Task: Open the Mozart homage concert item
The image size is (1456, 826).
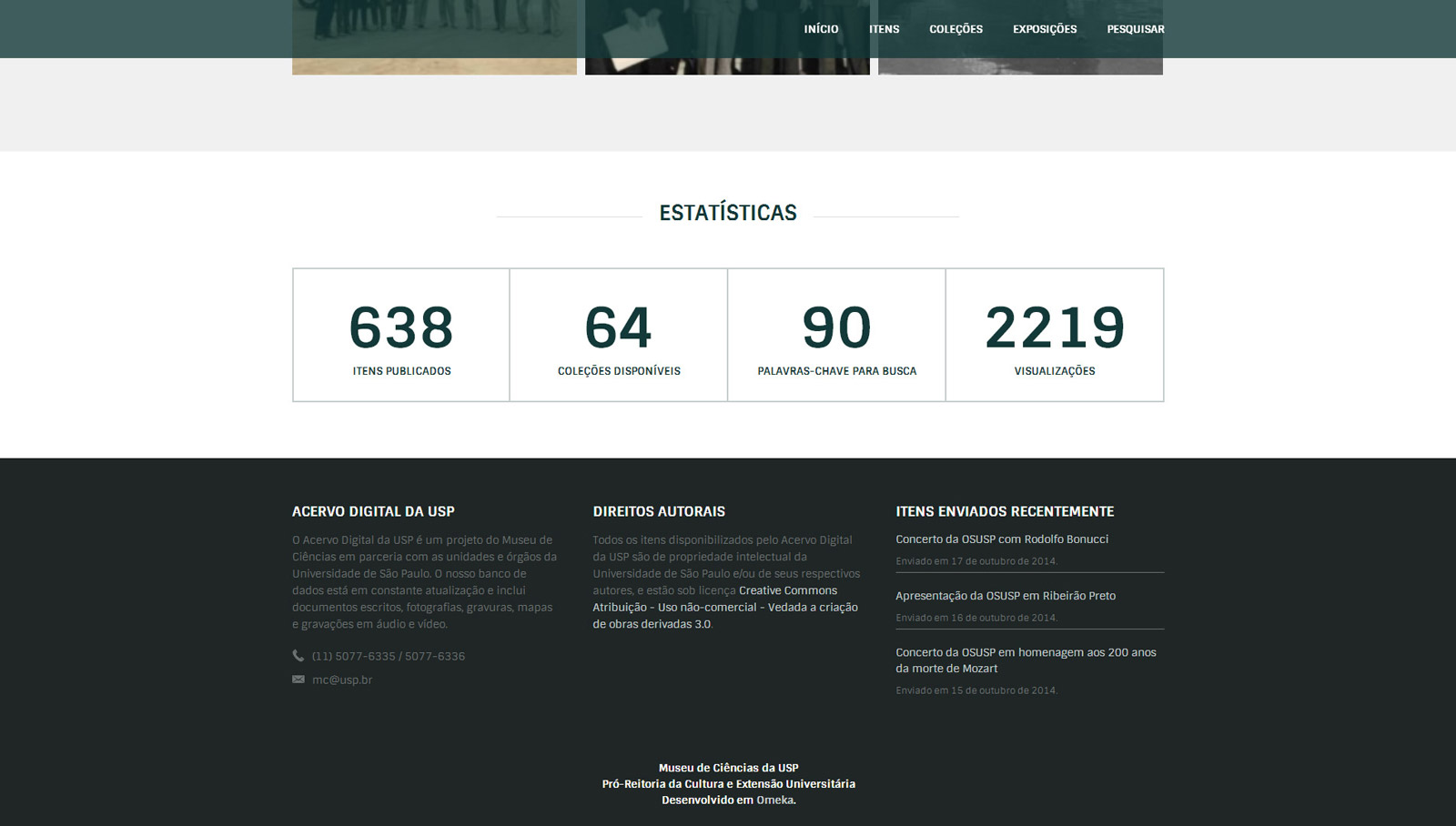Action: 1026,660
